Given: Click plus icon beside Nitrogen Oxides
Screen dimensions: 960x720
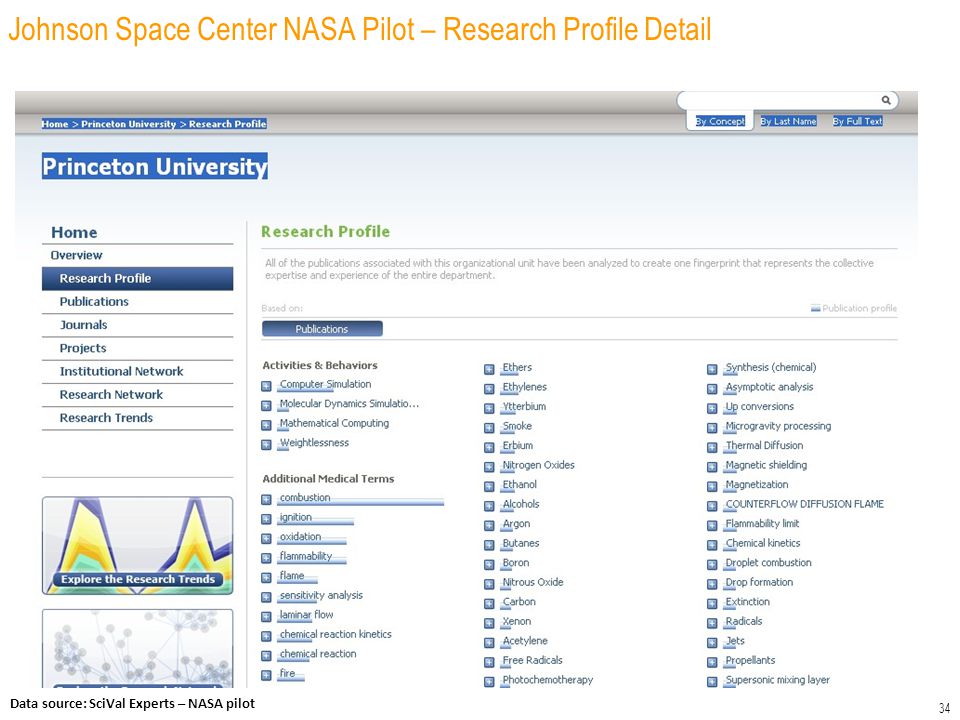Looking at the screenshot, I should (x=489, y=467).
